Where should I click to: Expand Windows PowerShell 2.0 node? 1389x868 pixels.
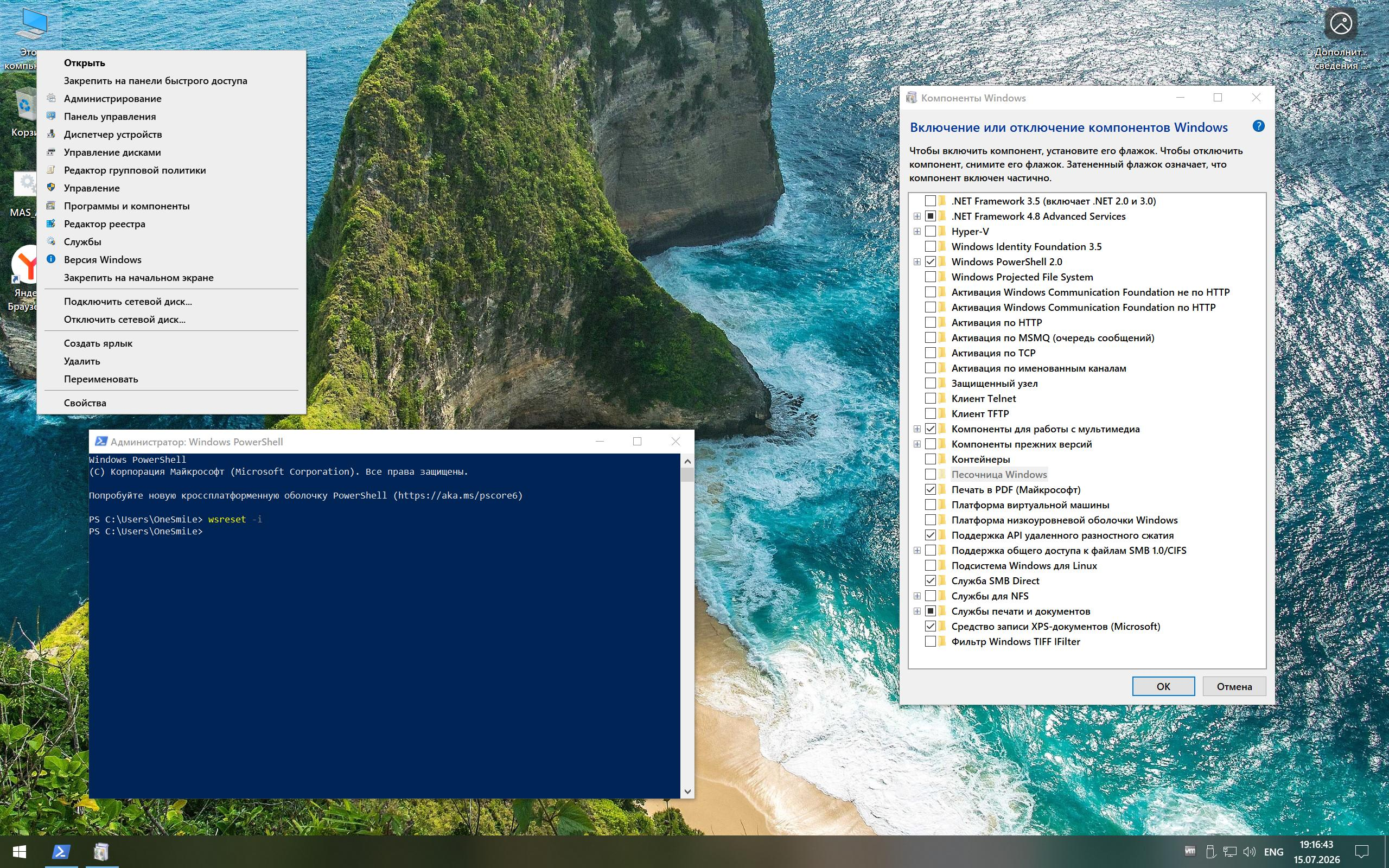pos(917,262)
